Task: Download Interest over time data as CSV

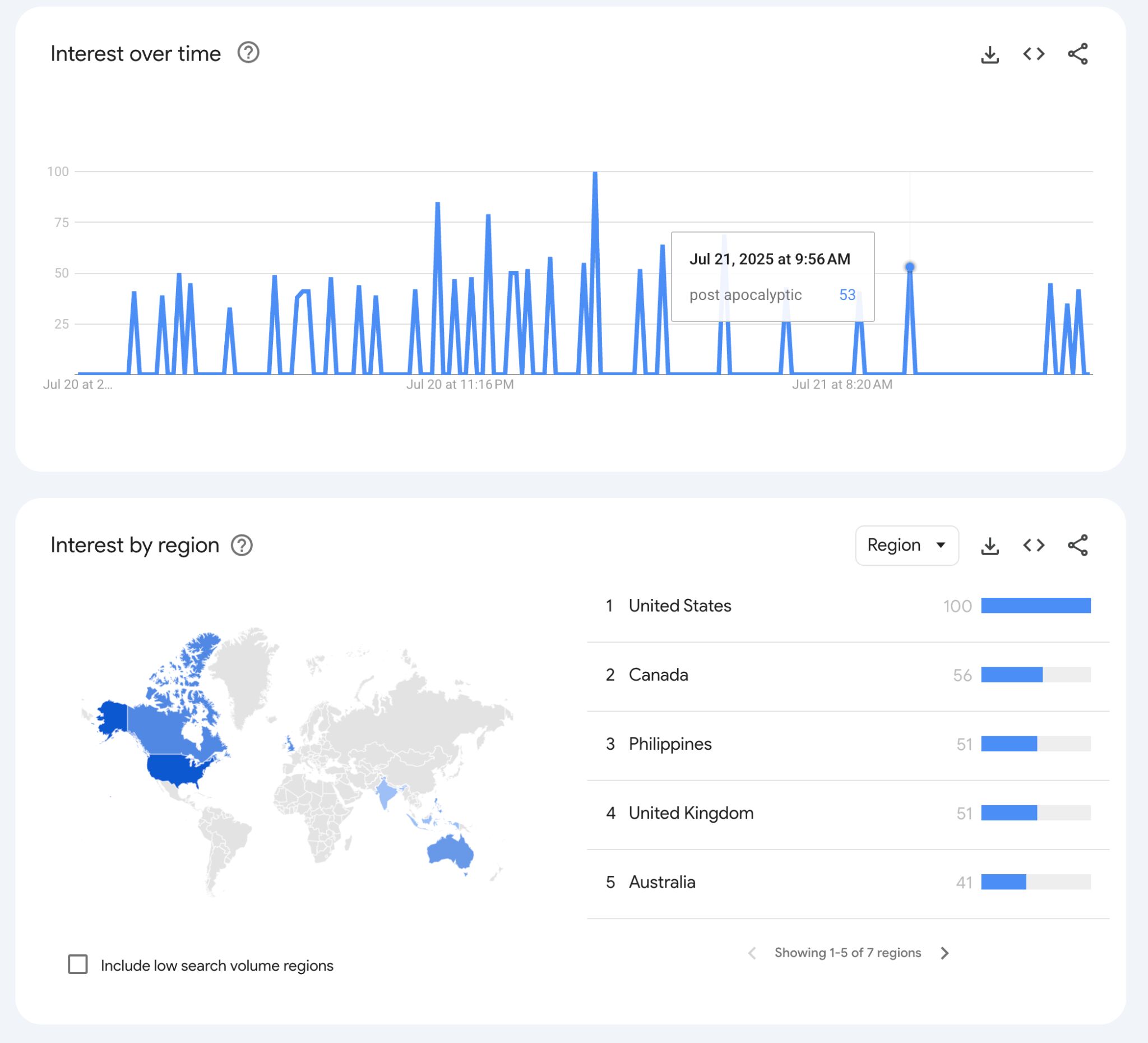Action: (990, 55)
